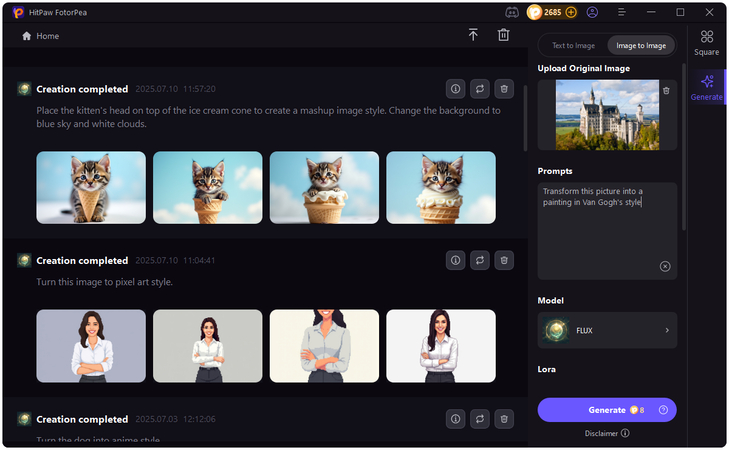Open the fourth kitten ice cream image
Image resolution: width=729 pixels, height=450 pixels.
(x=441, y=187)
